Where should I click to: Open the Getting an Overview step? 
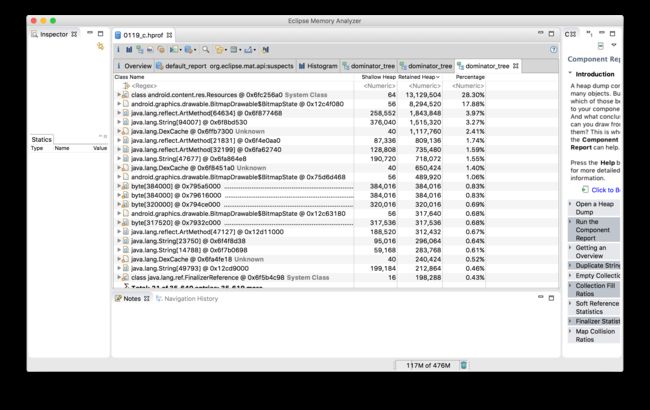[593, 252]
